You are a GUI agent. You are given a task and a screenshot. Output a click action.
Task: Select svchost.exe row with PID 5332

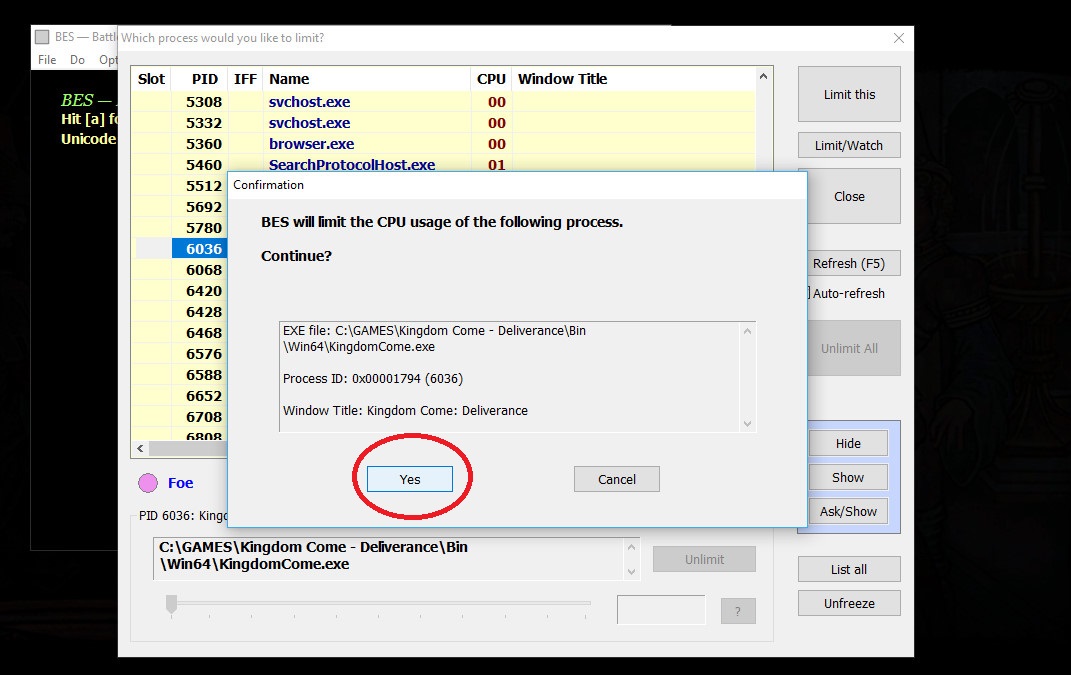pyautogui.click(x=443, y=123)
